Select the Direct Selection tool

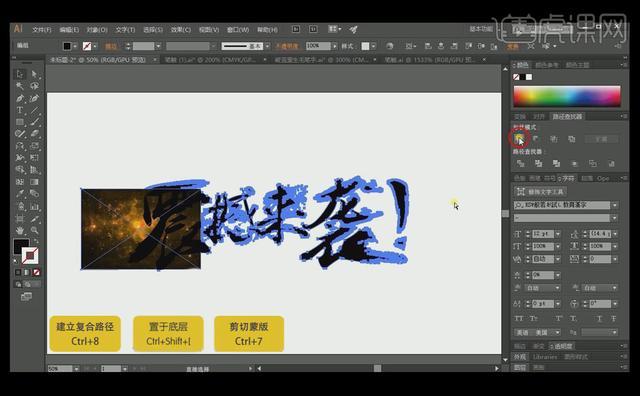click(34, 74)
